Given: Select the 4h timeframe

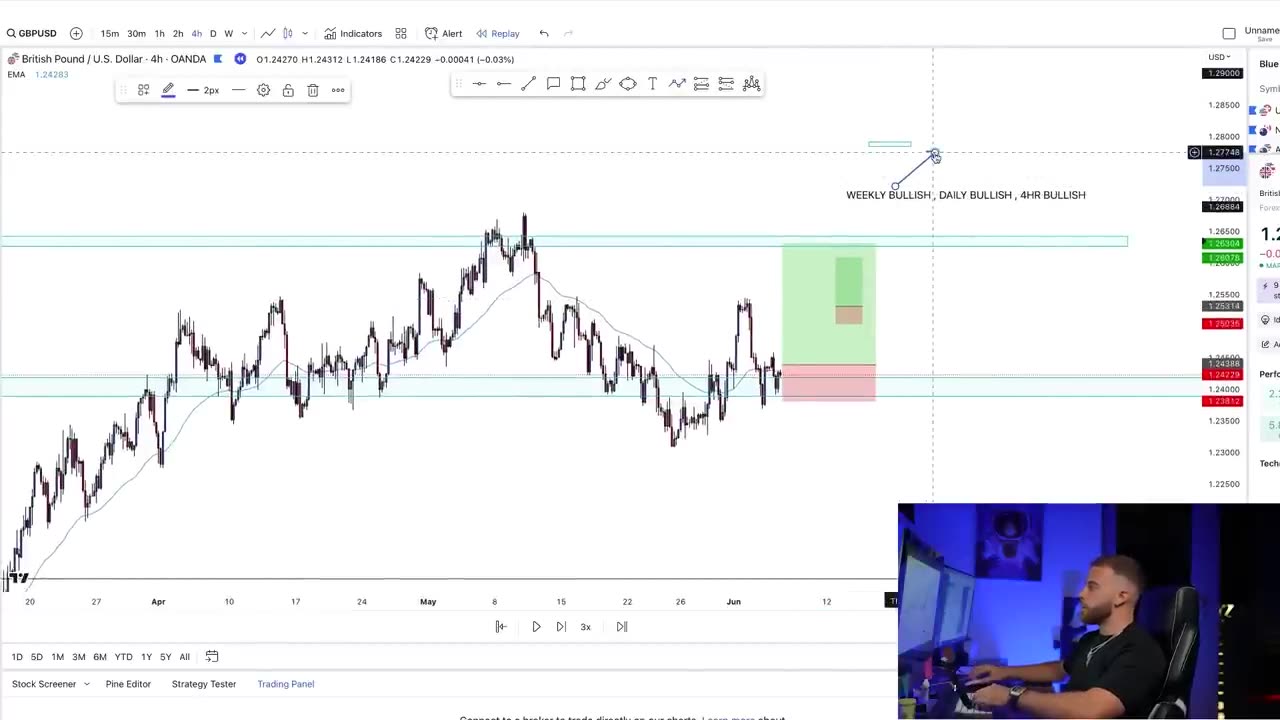Looking at the screenshot, I should pos(196,33).
